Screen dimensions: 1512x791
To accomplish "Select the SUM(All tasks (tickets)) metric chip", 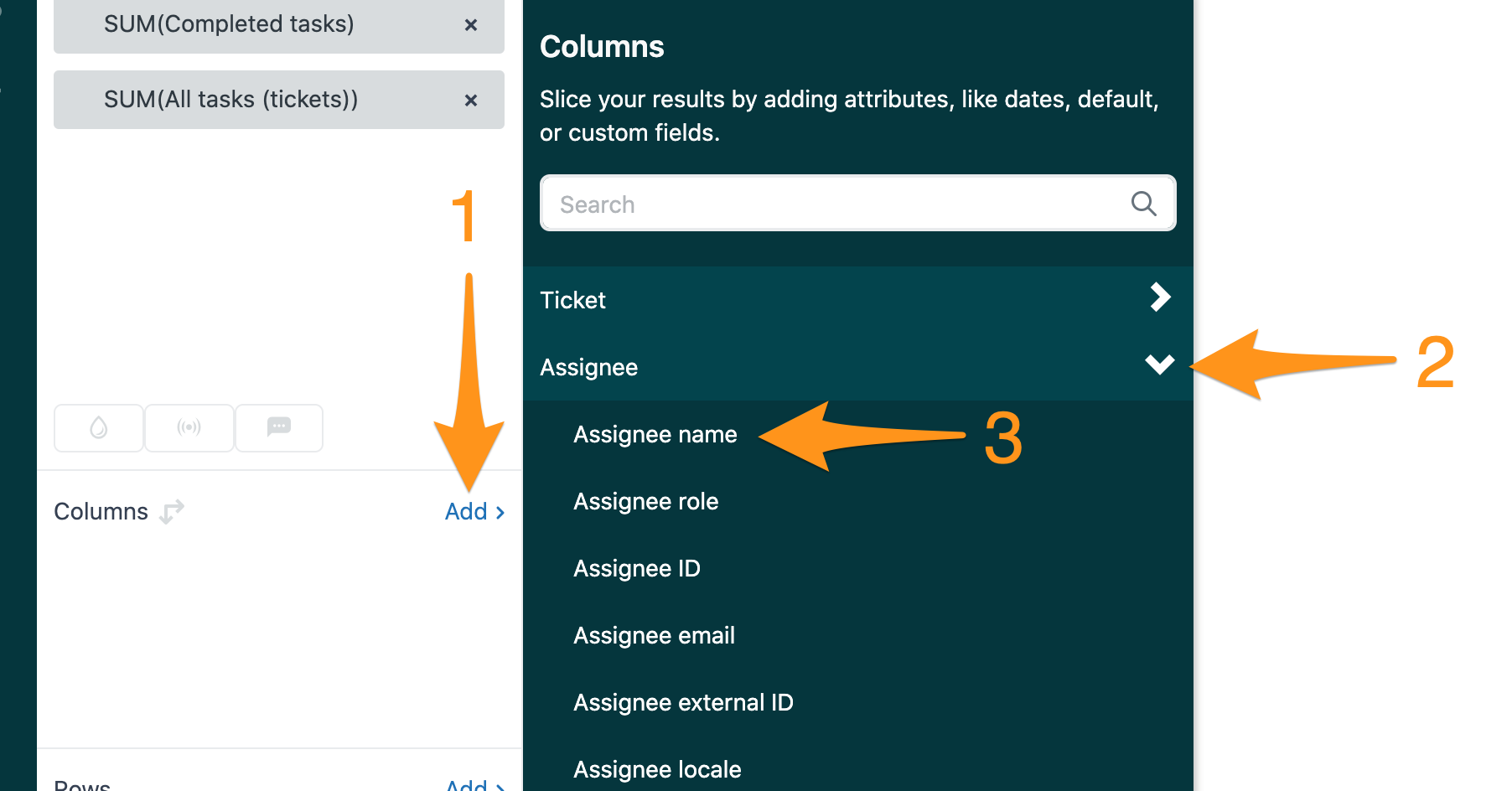I will (278, 100).
